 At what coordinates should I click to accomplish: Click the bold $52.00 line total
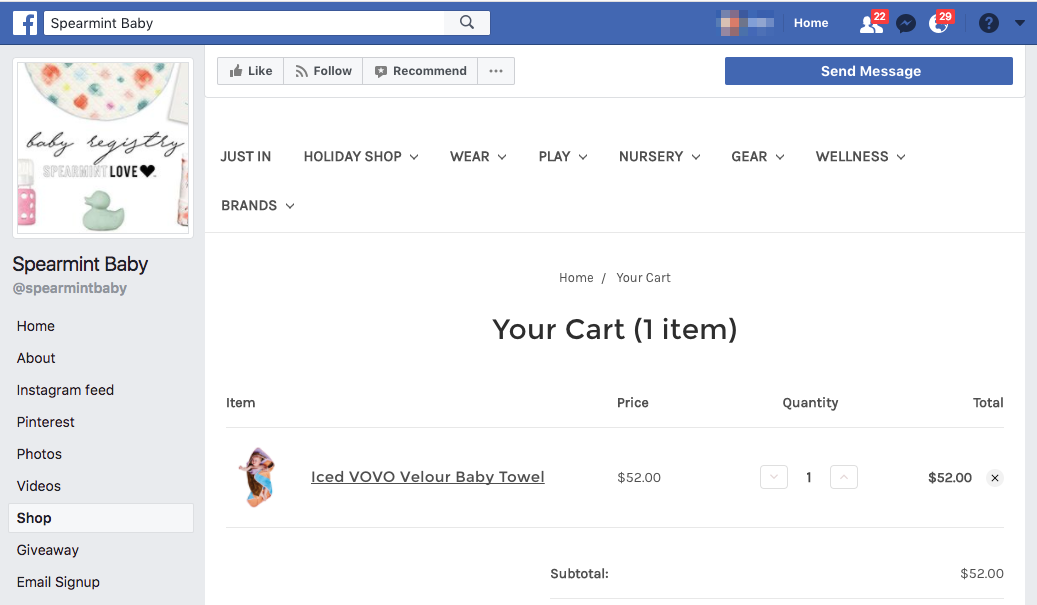coord(950,477)
